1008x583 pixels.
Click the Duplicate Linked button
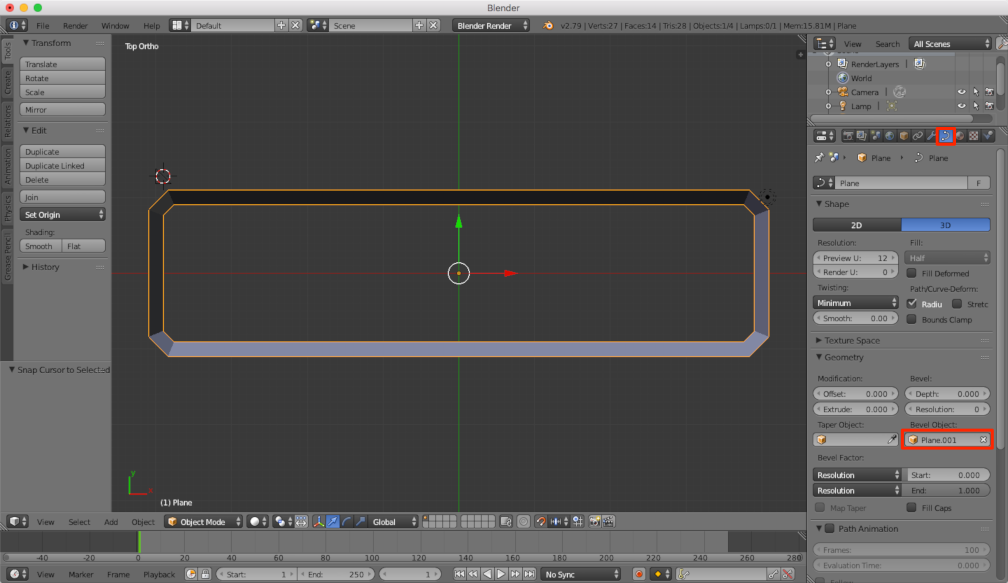[62, 166]
